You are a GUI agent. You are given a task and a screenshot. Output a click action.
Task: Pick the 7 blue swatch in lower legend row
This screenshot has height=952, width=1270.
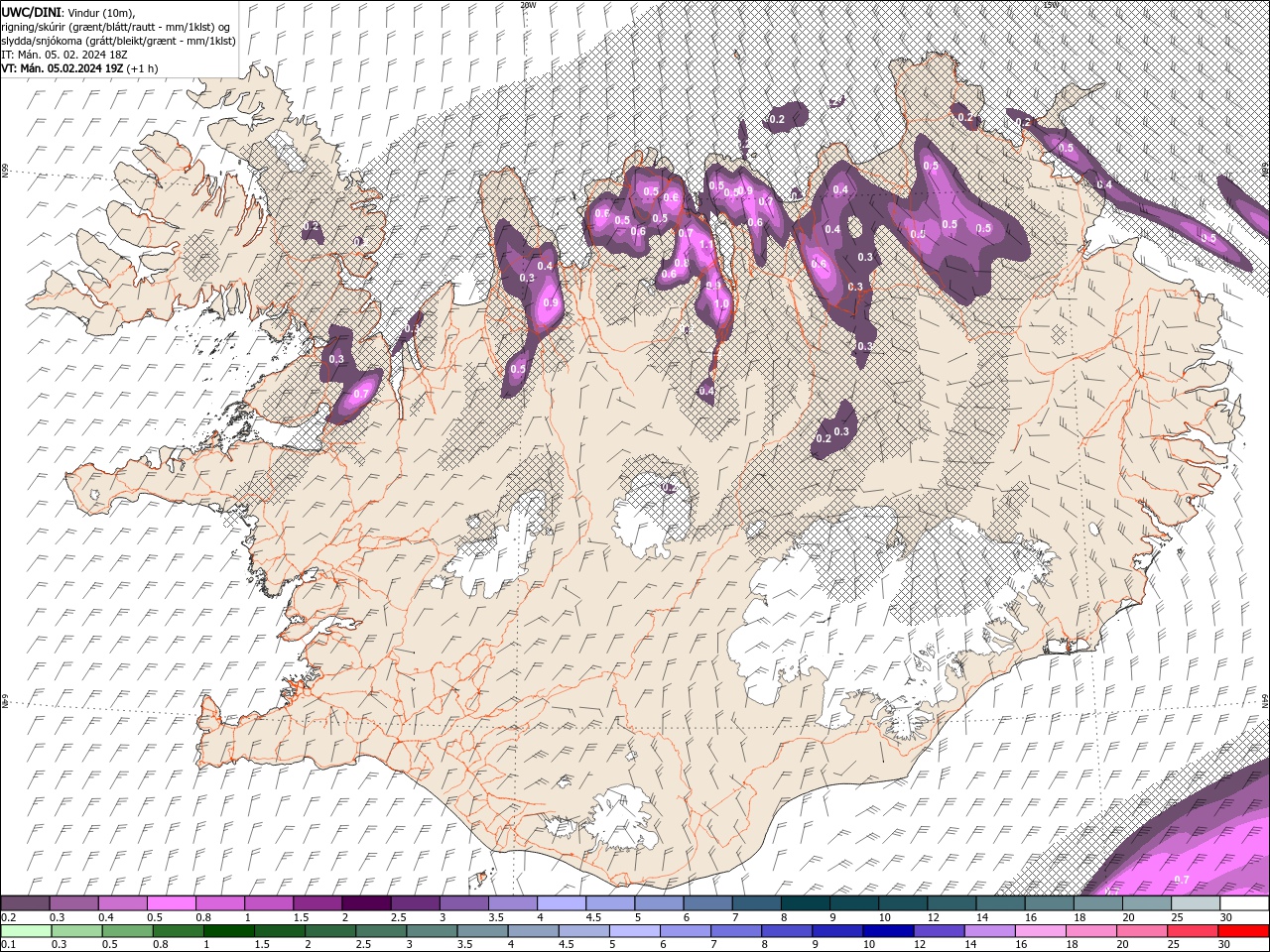point(736,931)
